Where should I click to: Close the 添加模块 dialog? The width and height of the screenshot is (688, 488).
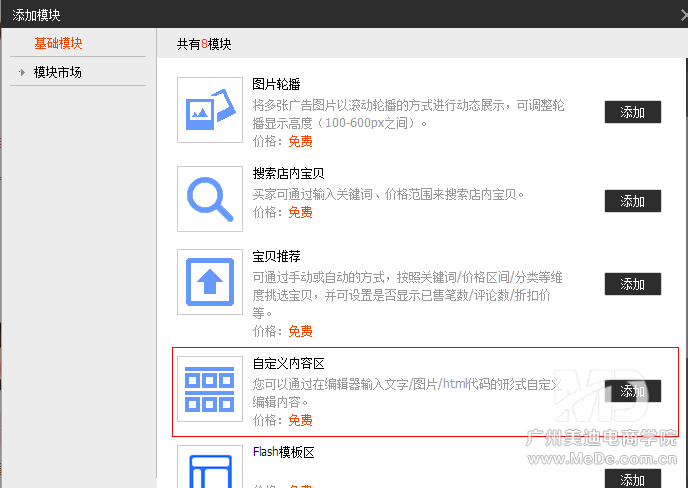684,15
